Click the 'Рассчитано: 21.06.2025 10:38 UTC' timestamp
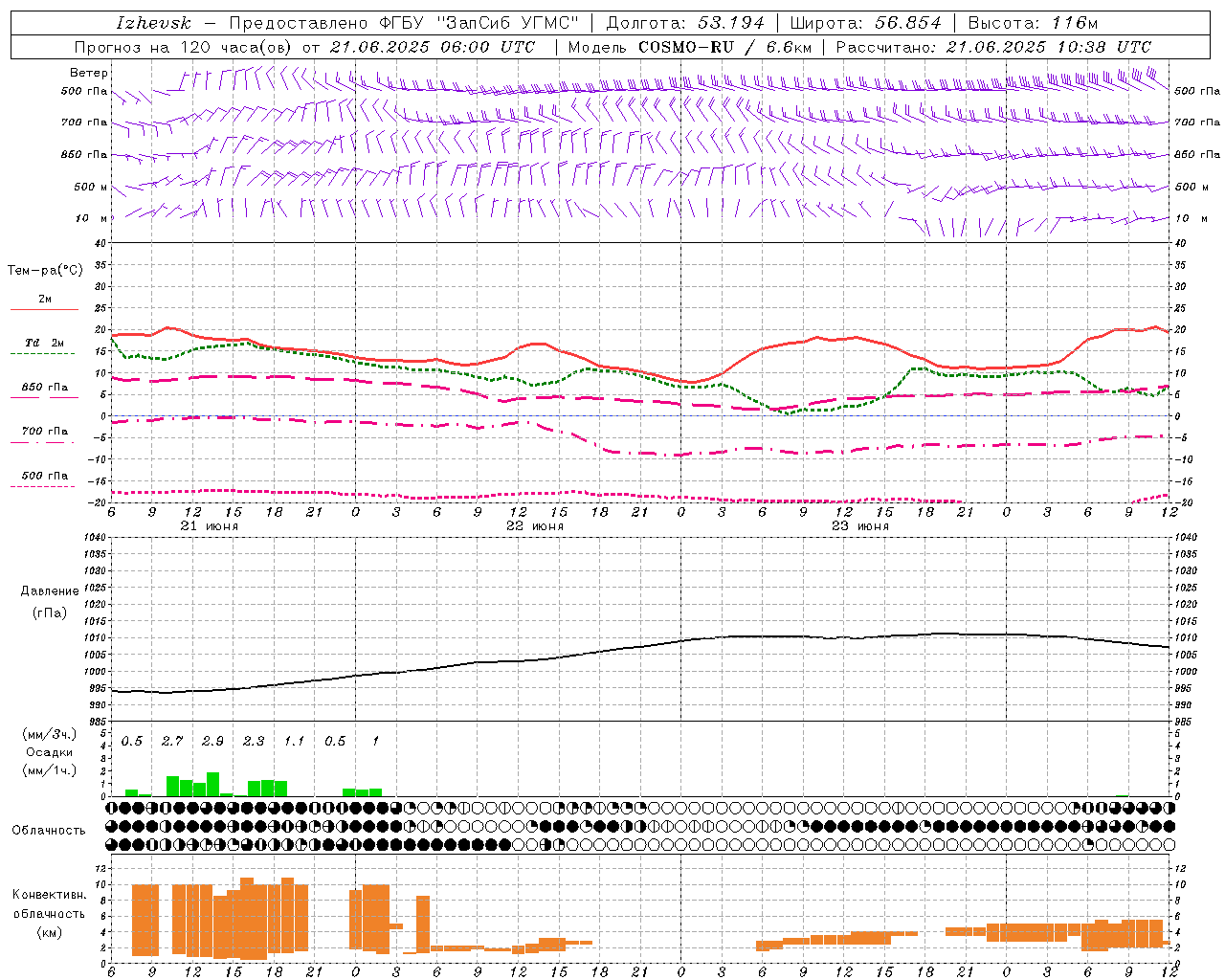 (x=994, y=47)
